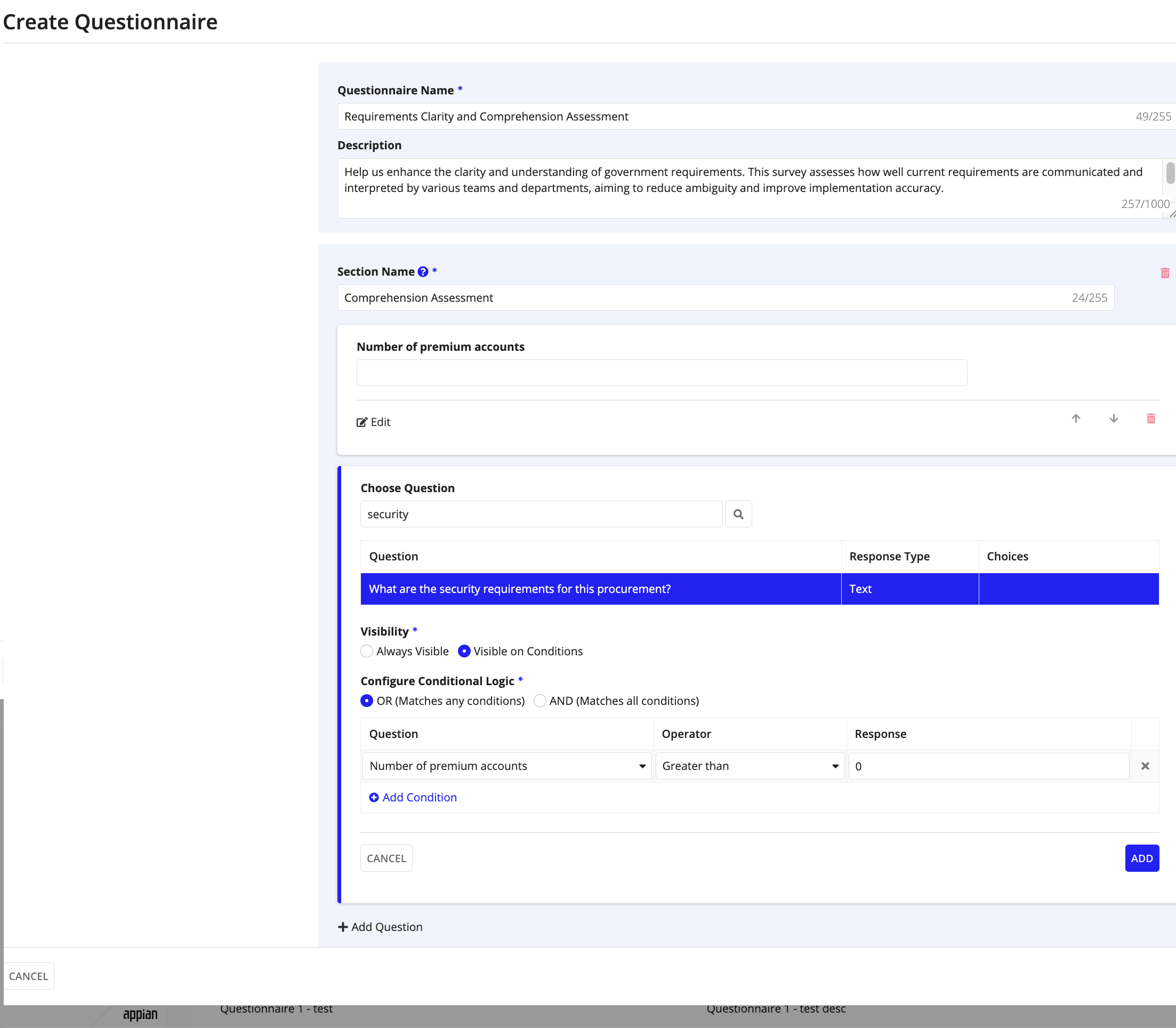Click the bottom-left CANCEL button
The image size is (1176, 1028).
click(x=29, y=976)
